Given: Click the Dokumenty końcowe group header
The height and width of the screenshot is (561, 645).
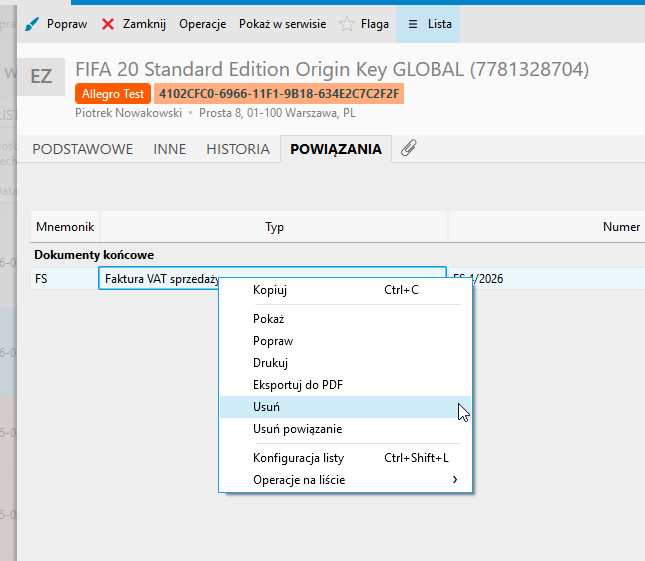Looking at the screenshot, I should pyautogui.click(x=94, y=255).
